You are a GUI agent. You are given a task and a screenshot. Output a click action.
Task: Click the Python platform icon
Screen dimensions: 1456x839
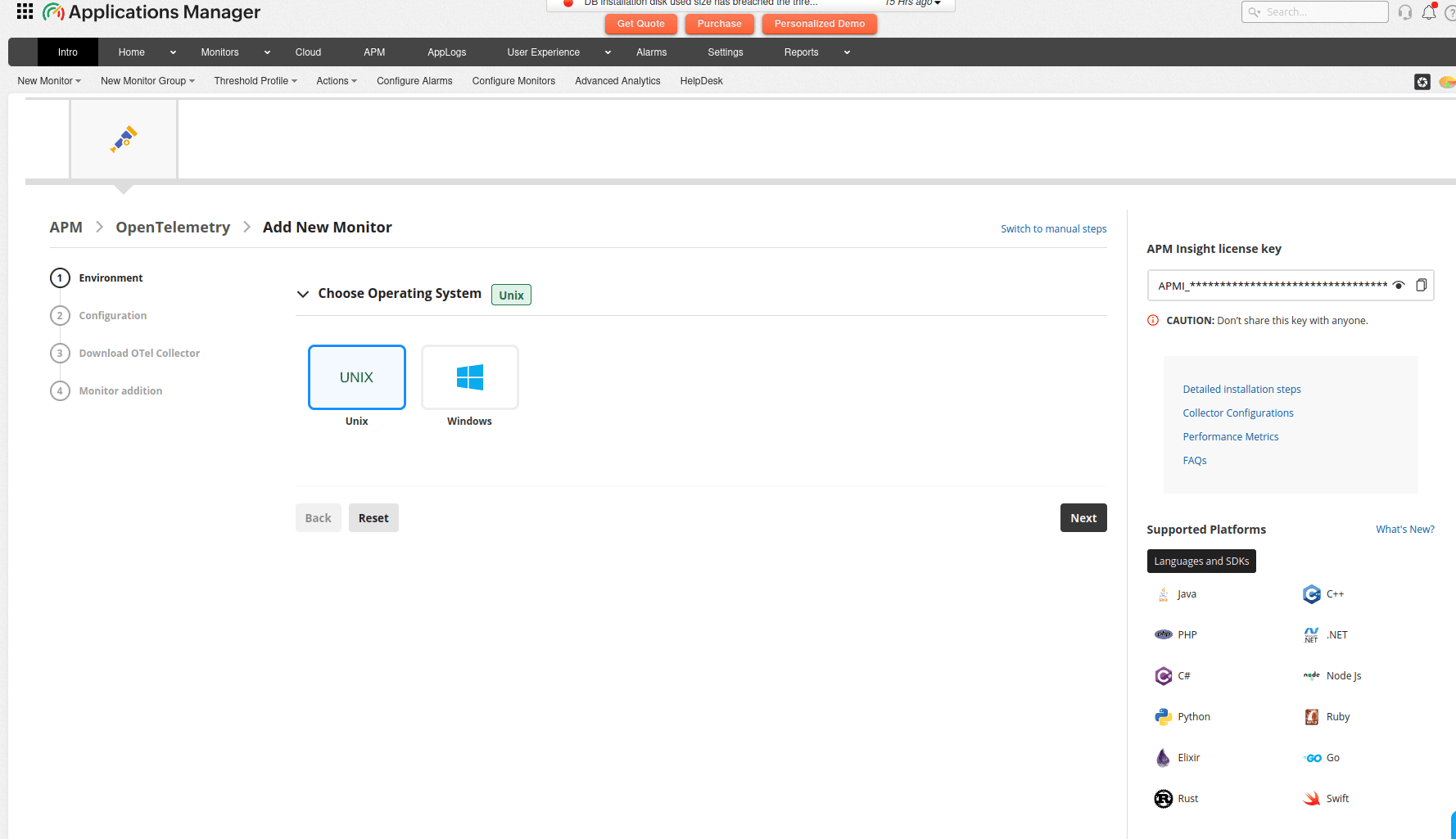click(x=1164, y=716)
